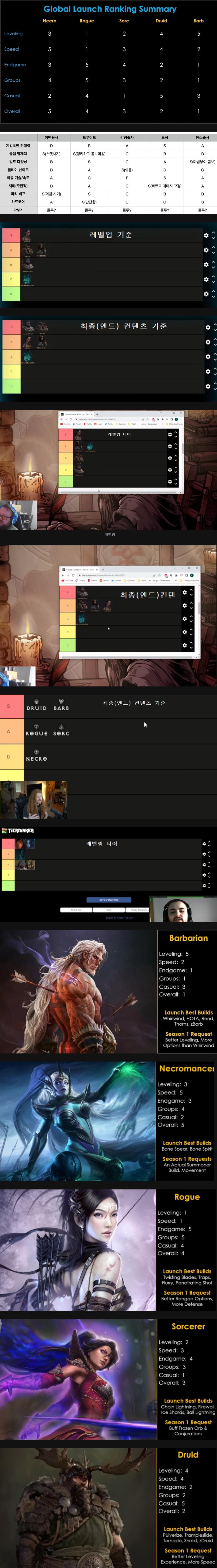
Task: Select the NECRO class icon in B tier
Action: tap(37, 756)
